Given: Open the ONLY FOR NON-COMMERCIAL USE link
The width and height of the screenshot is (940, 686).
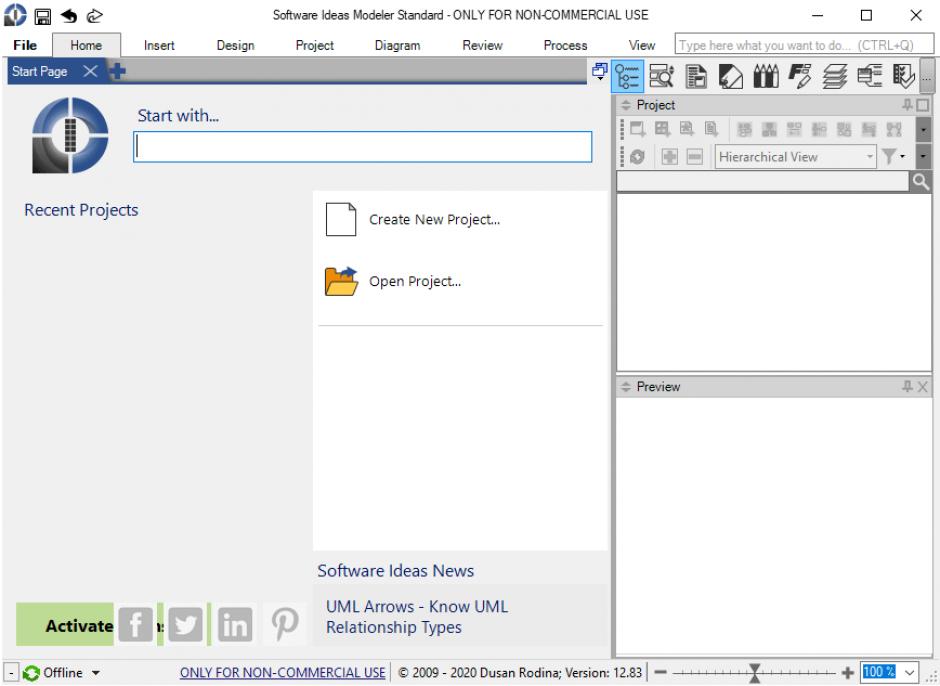Looking at the screenshot, I should pos(282,673).
